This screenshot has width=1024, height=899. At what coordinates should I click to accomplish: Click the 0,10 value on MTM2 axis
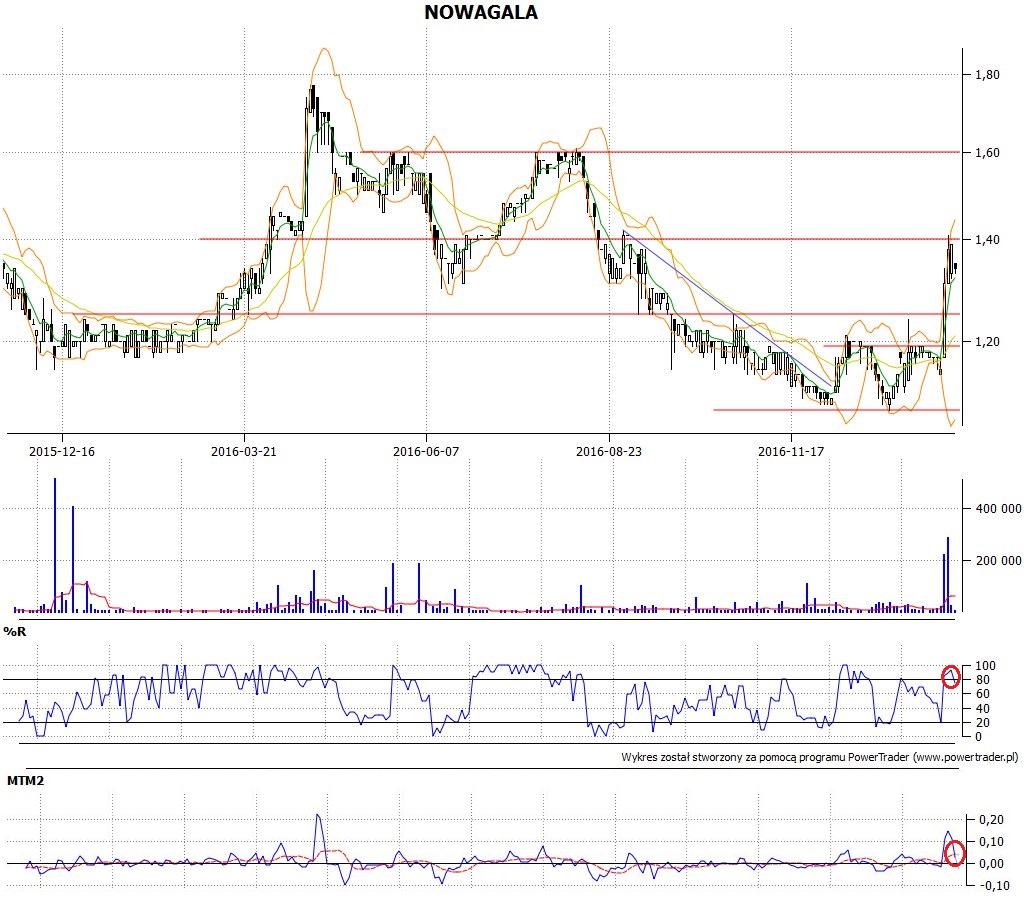click(x=992, y=842)
